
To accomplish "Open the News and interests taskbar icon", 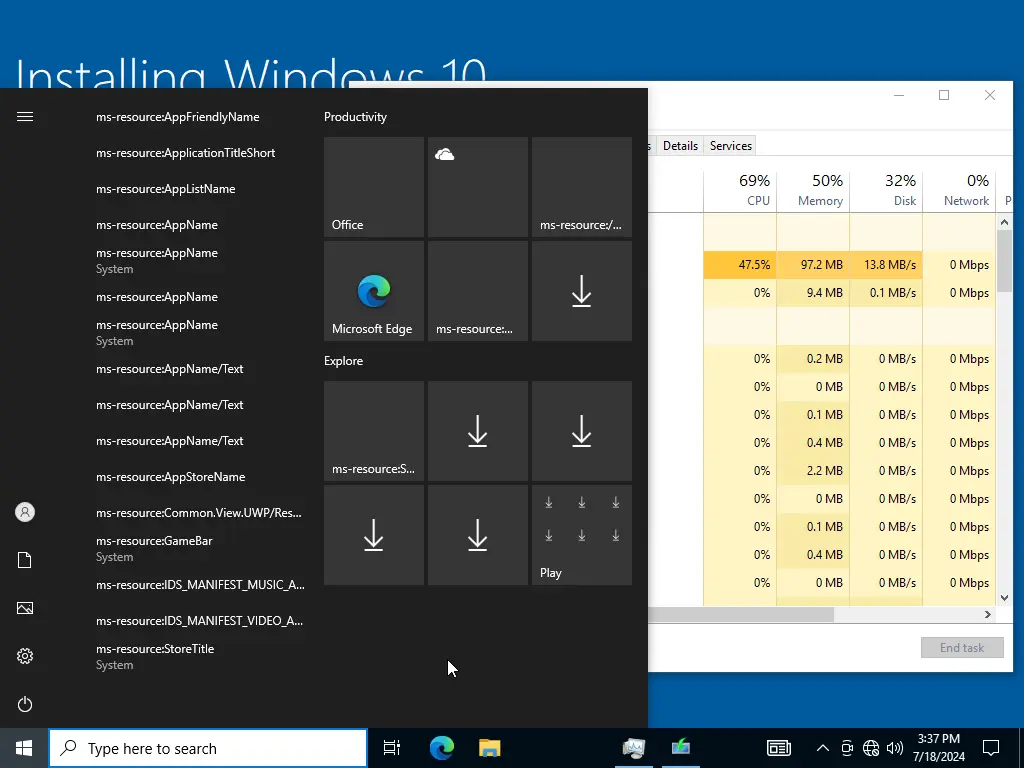I will 778,748.
